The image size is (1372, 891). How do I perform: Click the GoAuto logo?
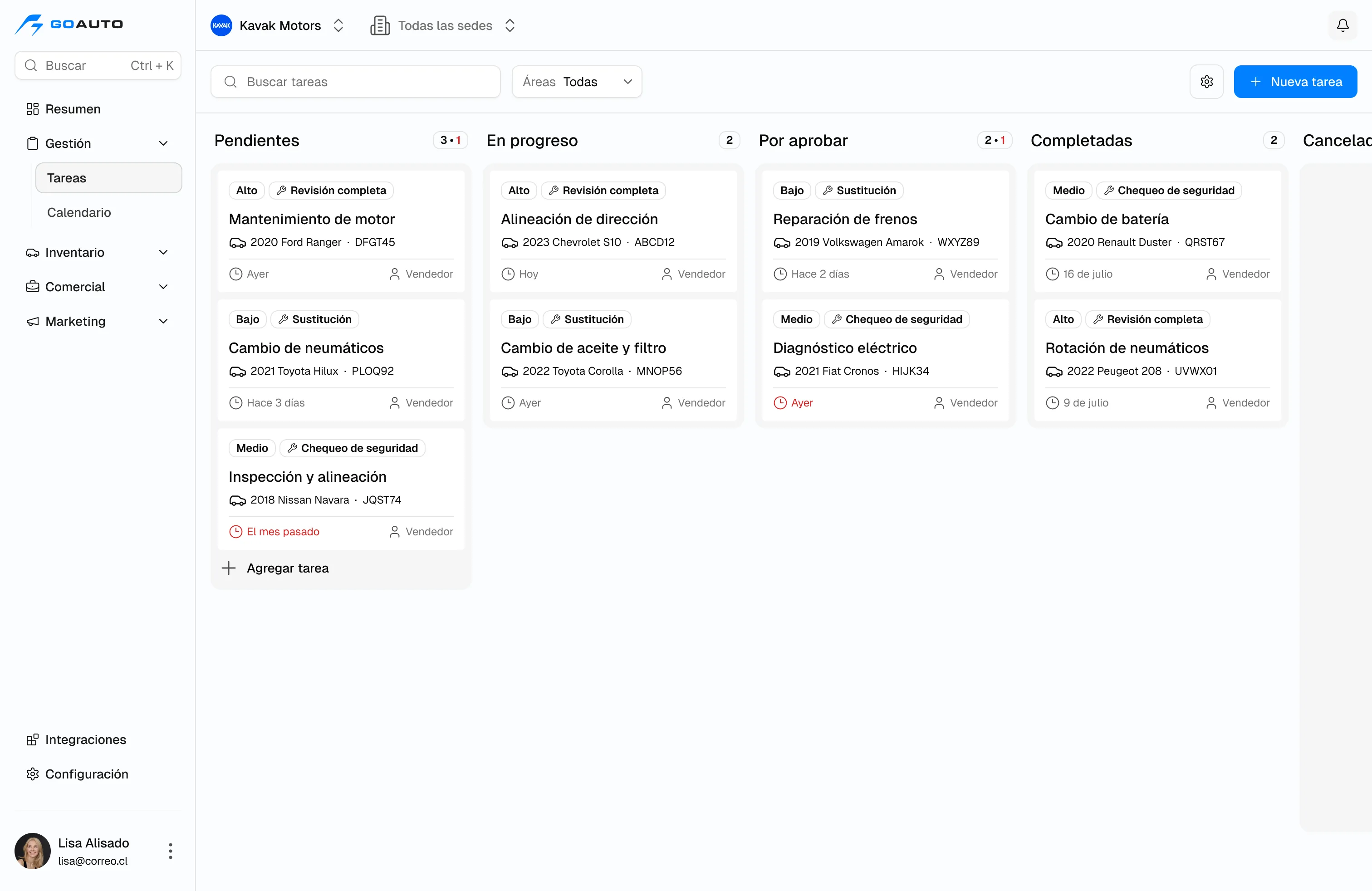pyautogui.click(x=69, y=24)
